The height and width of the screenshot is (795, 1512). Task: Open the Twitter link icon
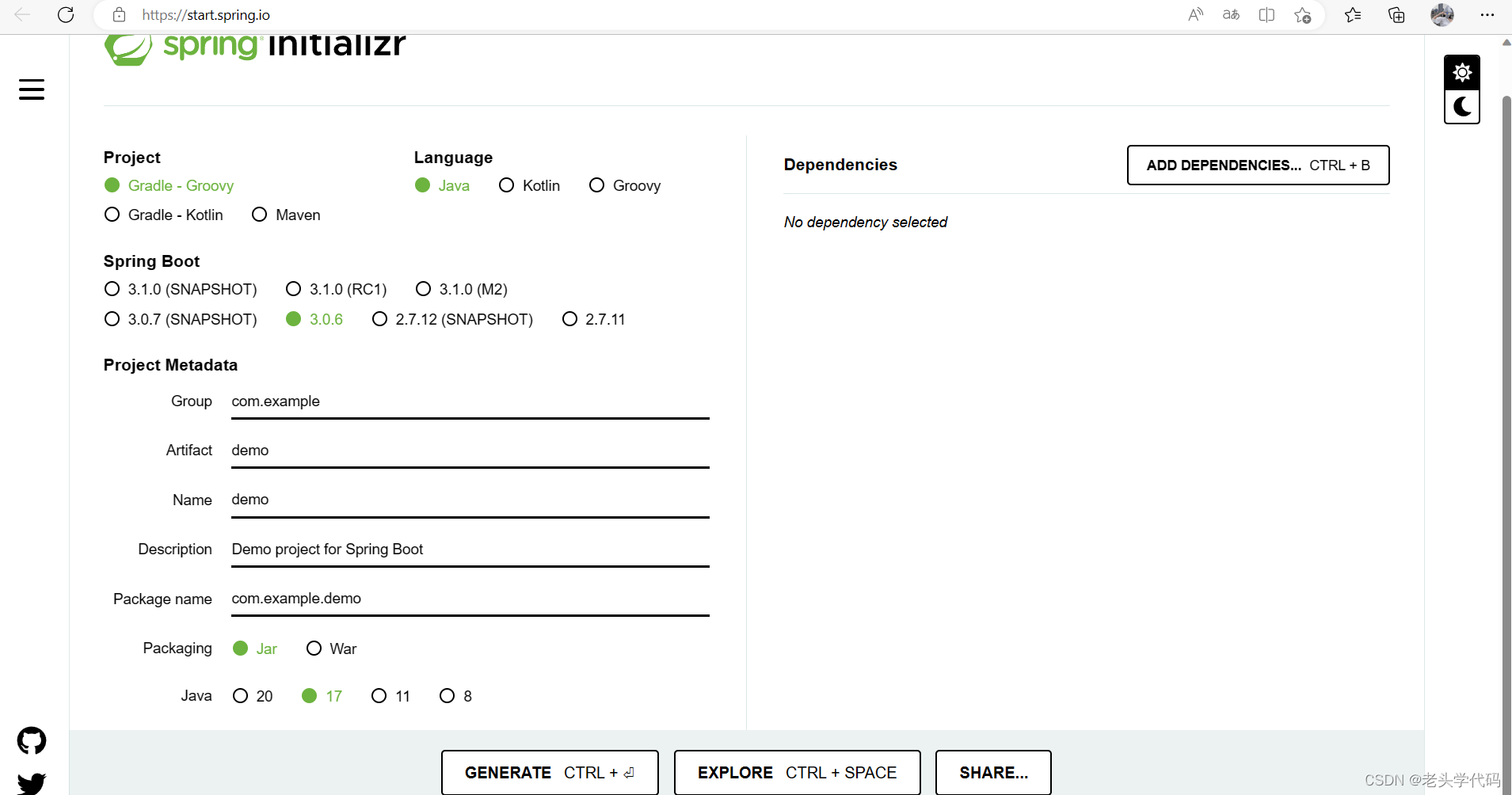click(32, 783)
